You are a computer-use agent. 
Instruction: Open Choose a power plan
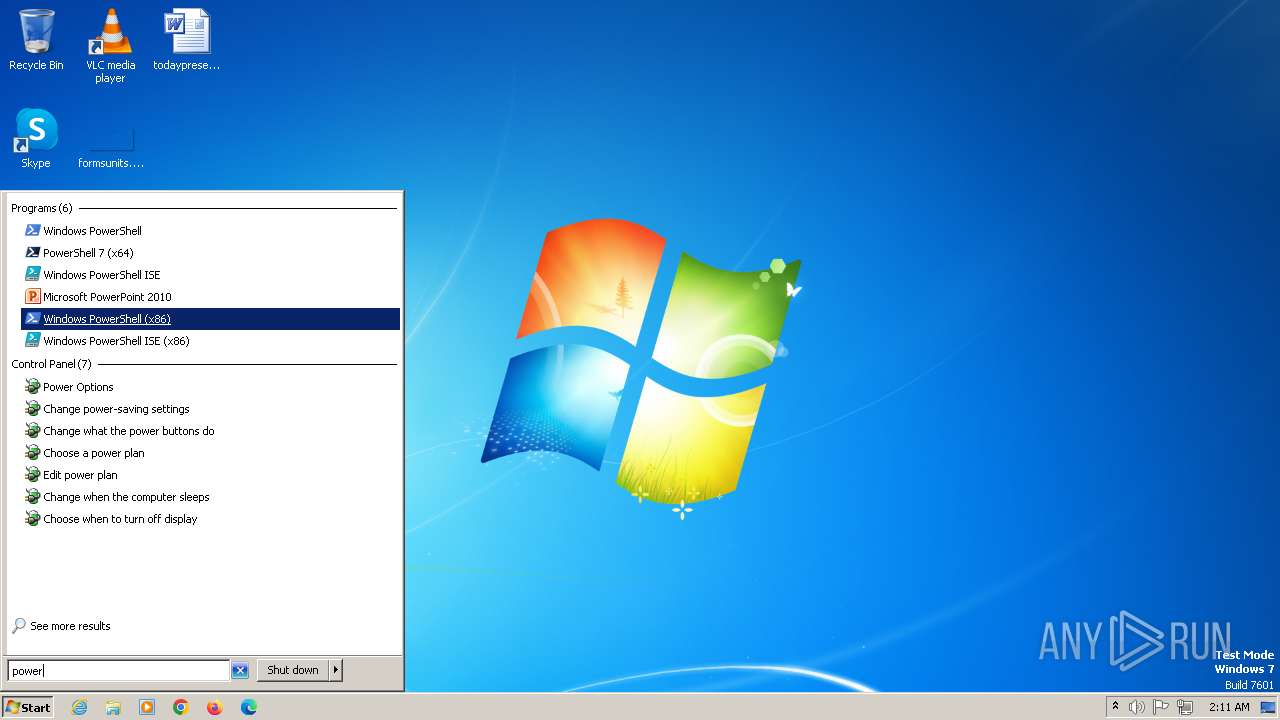tap(210, 453)
